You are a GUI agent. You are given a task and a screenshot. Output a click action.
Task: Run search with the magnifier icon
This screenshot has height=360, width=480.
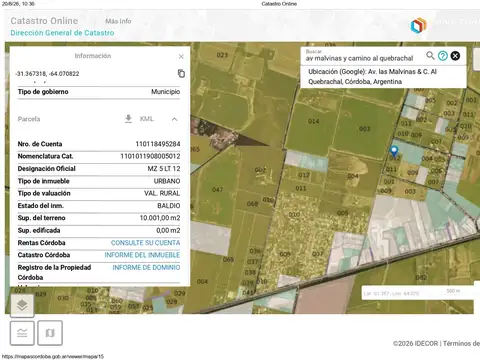pyautogui.click(x=430, y=55)
